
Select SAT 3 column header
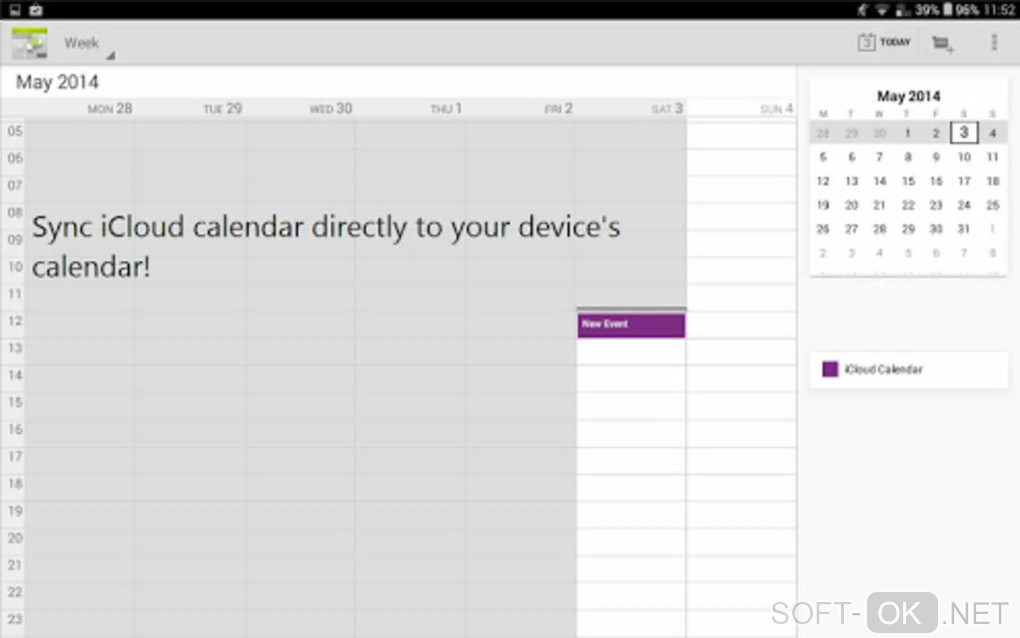pos(667,109)
